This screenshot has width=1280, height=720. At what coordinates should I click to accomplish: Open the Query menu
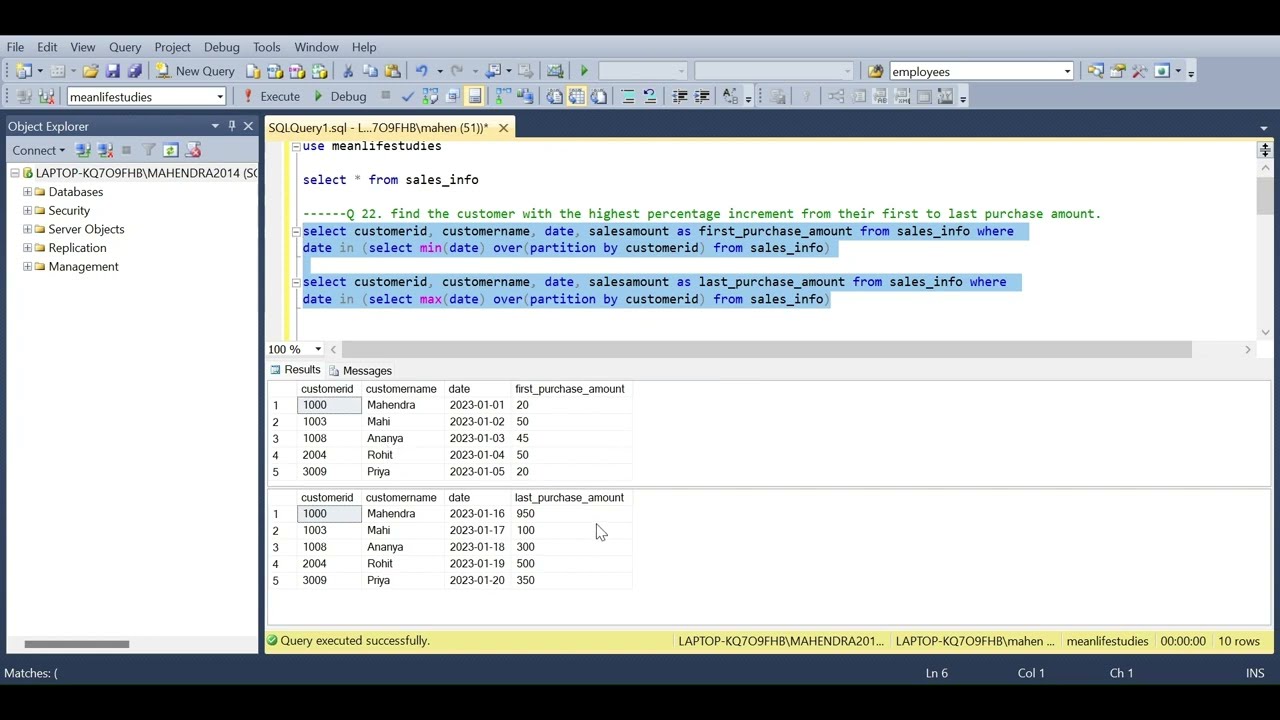click(x=125, y=47)
